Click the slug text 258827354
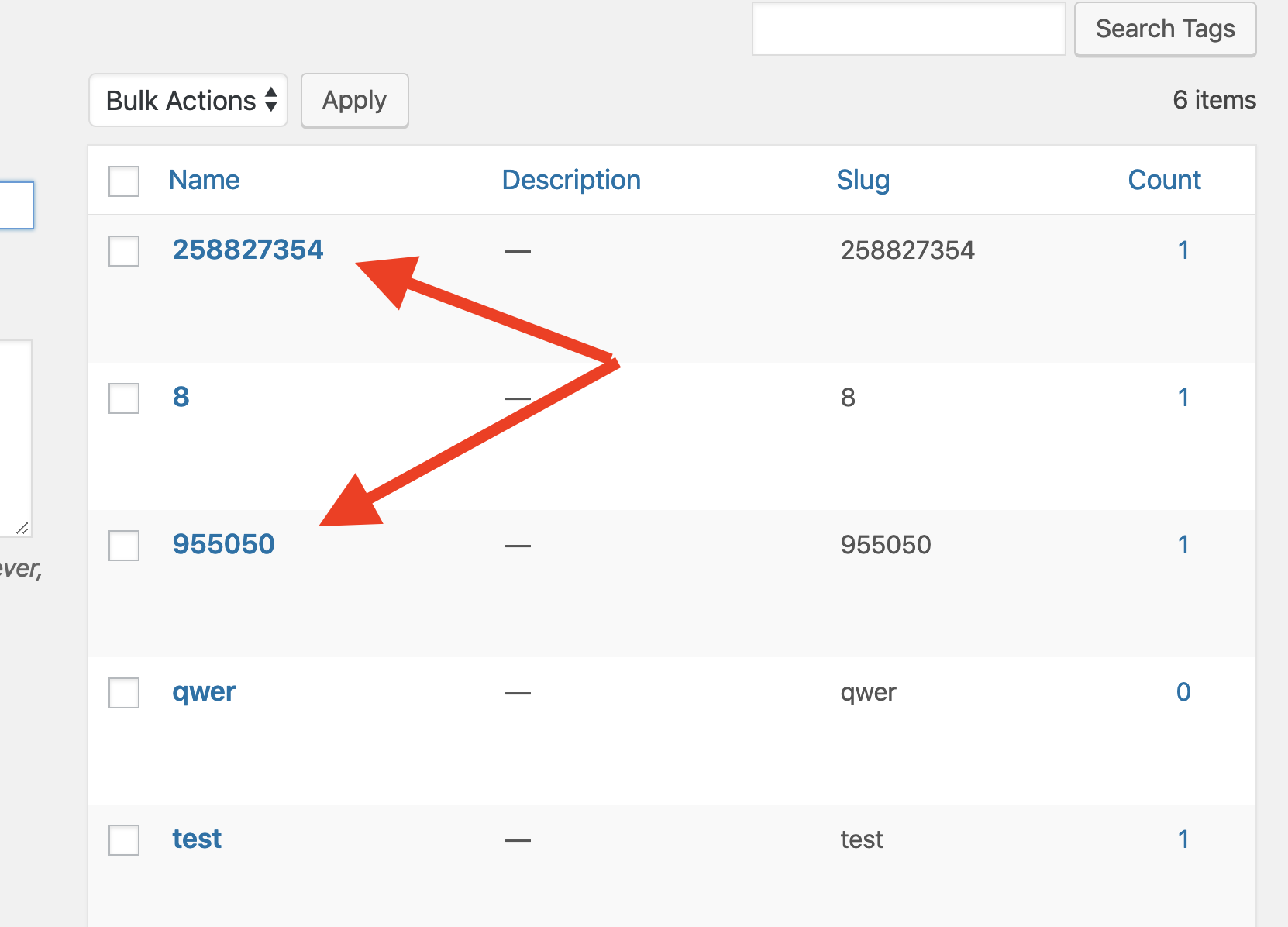 (907, 250)
